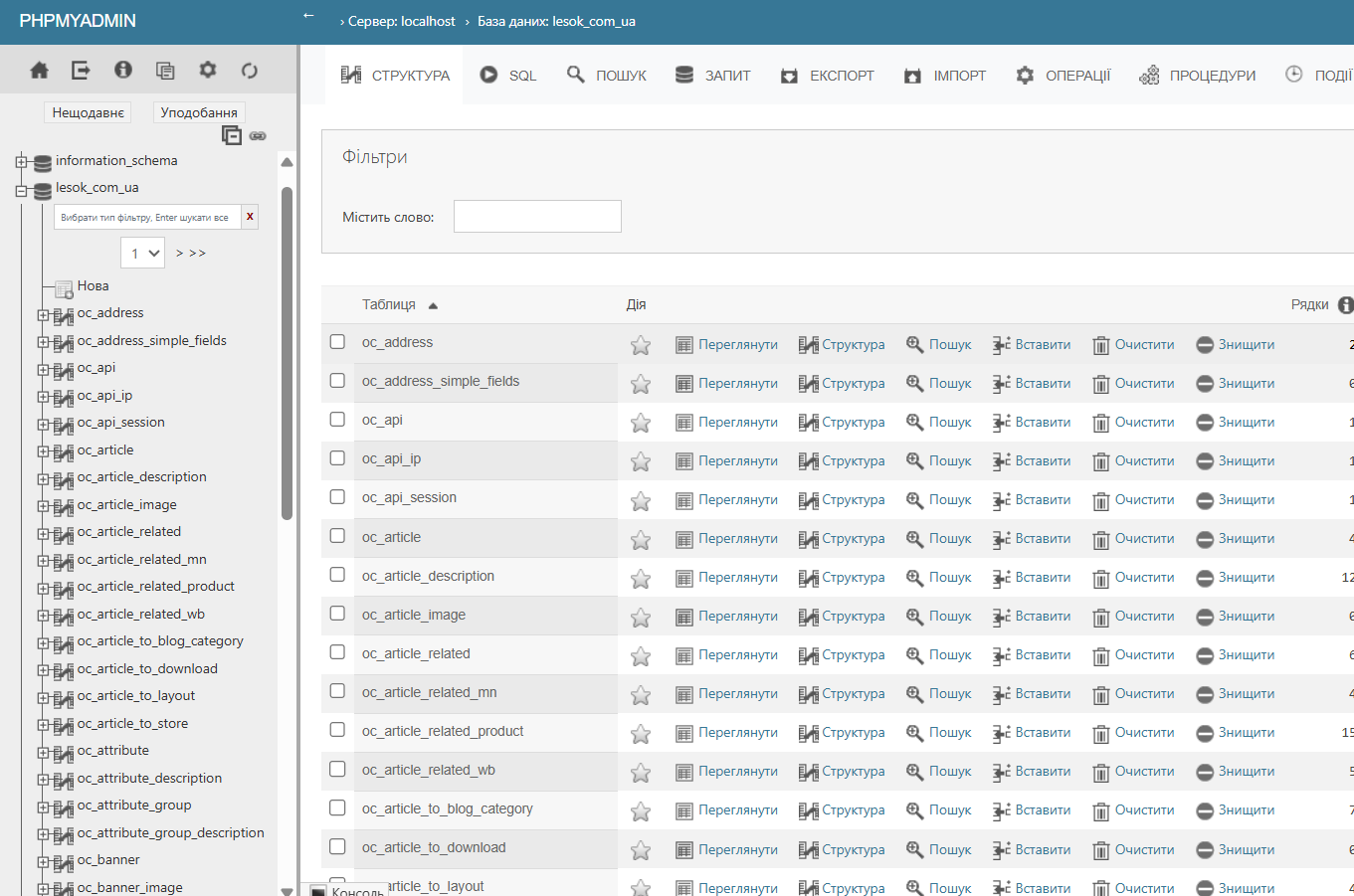Image resolution: width=1354 pixels, height=896 pixels.
Task: Click the link chain icon in sidebar
Action: tap(258, 135)
